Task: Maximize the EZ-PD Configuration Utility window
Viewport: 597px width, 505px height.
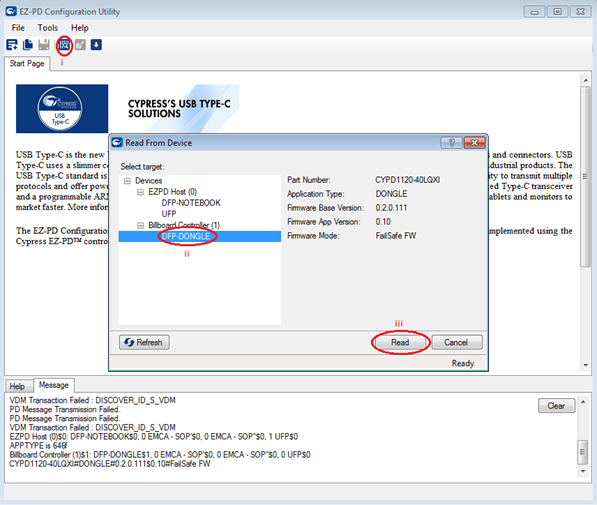Action: pos(557,12)
